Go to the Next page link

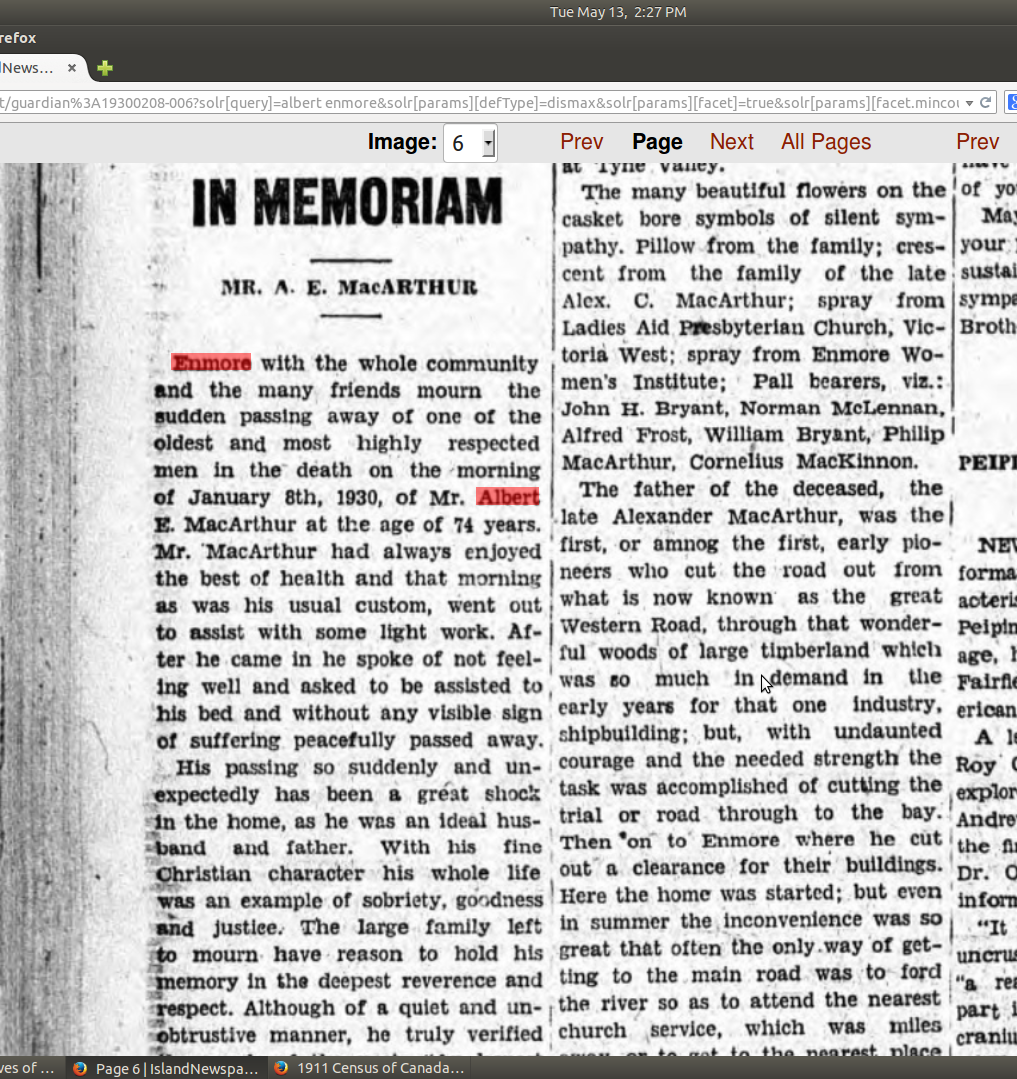point(731,142)
